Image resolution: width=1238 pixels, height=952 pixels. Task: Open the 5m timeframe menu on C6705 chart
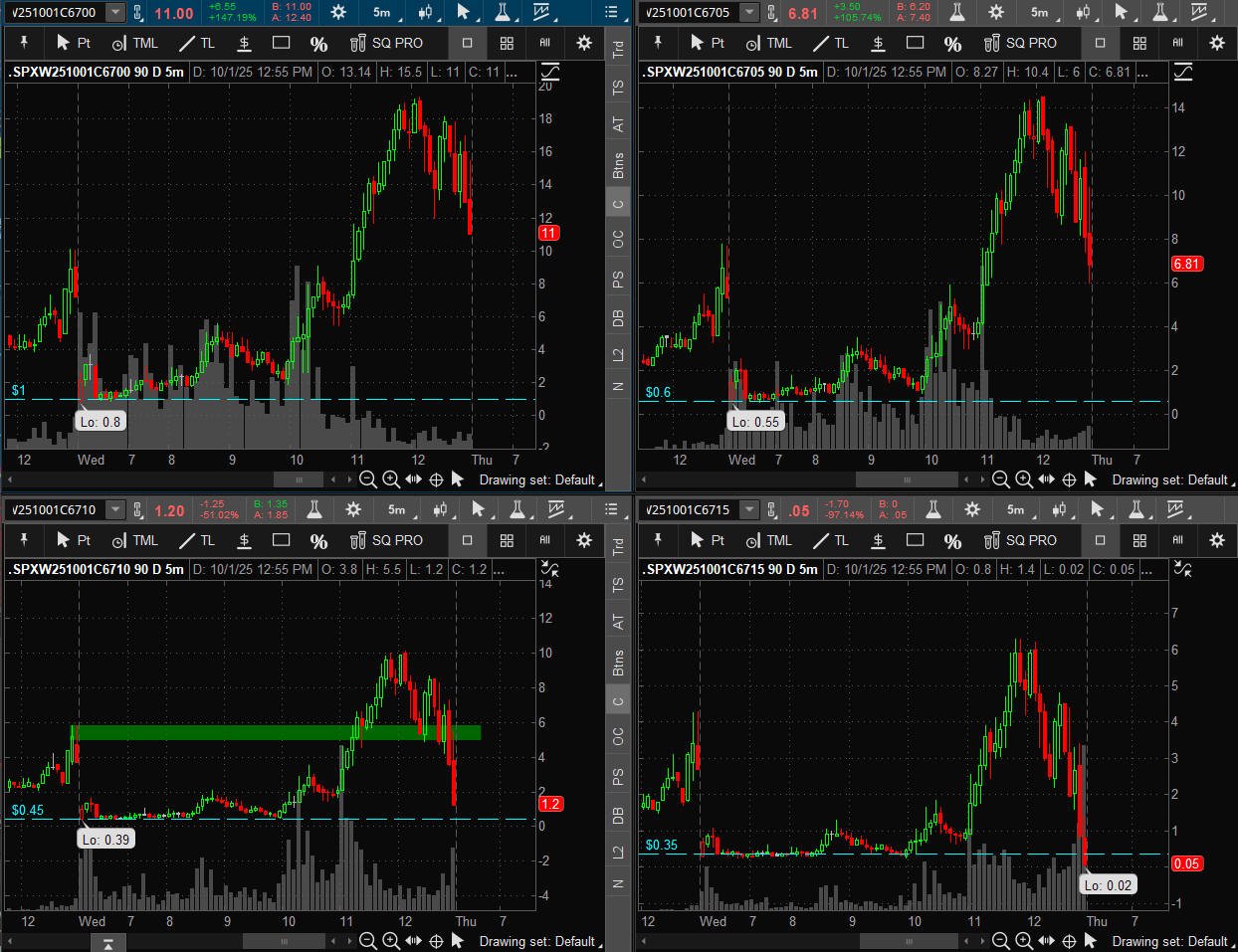[x=1039, y=13]
